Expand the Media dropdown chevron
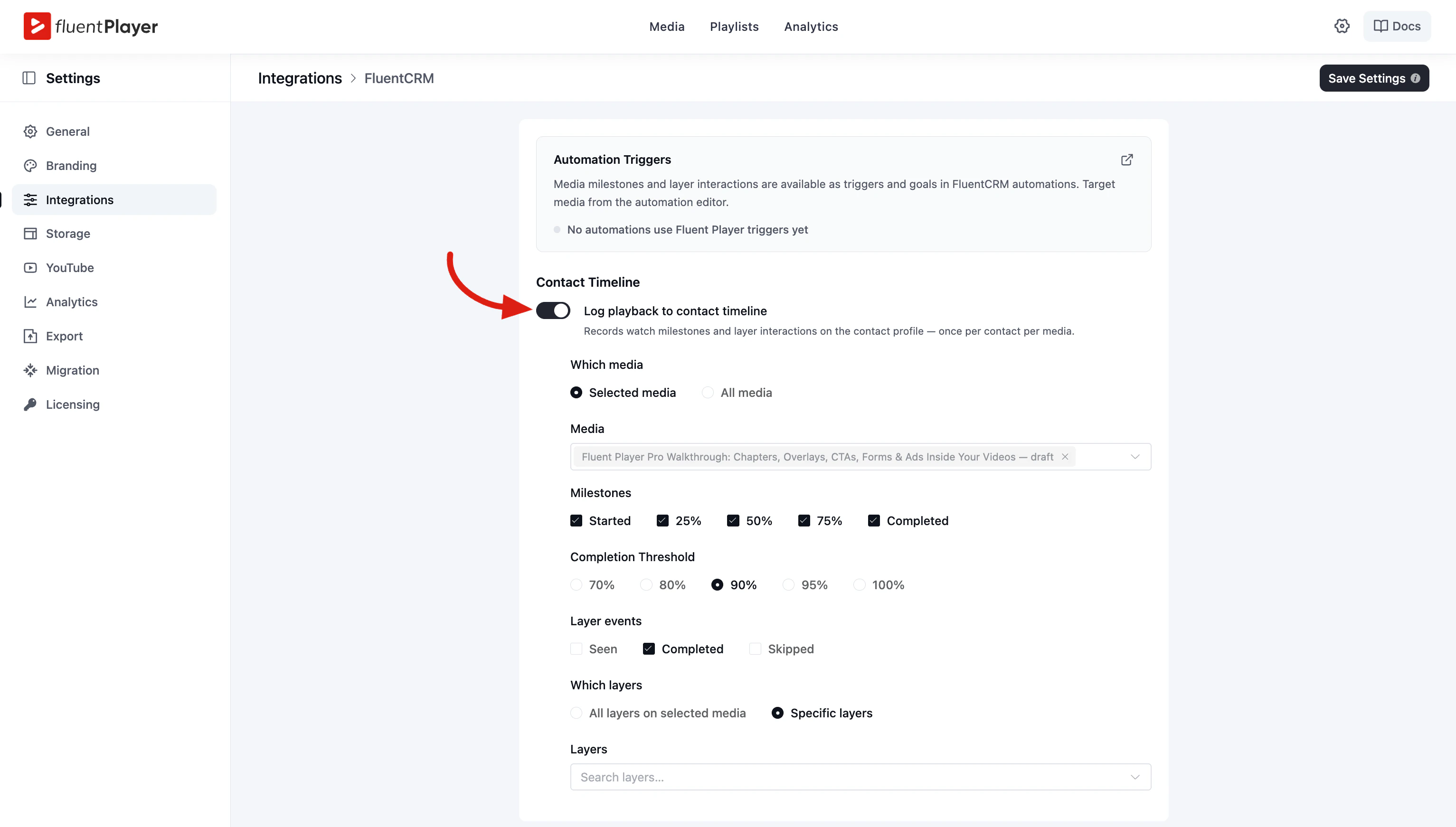 [x=1135, y=457]
